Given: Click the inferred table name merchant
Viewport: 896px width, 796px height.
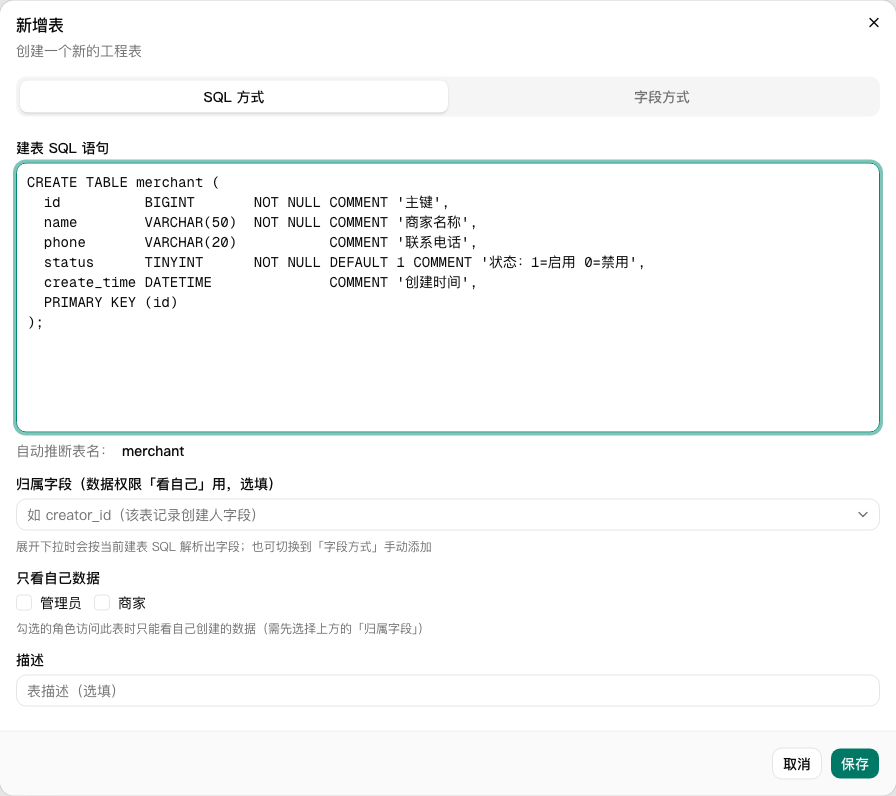Looking at the screenshot, I should (153, 451).
